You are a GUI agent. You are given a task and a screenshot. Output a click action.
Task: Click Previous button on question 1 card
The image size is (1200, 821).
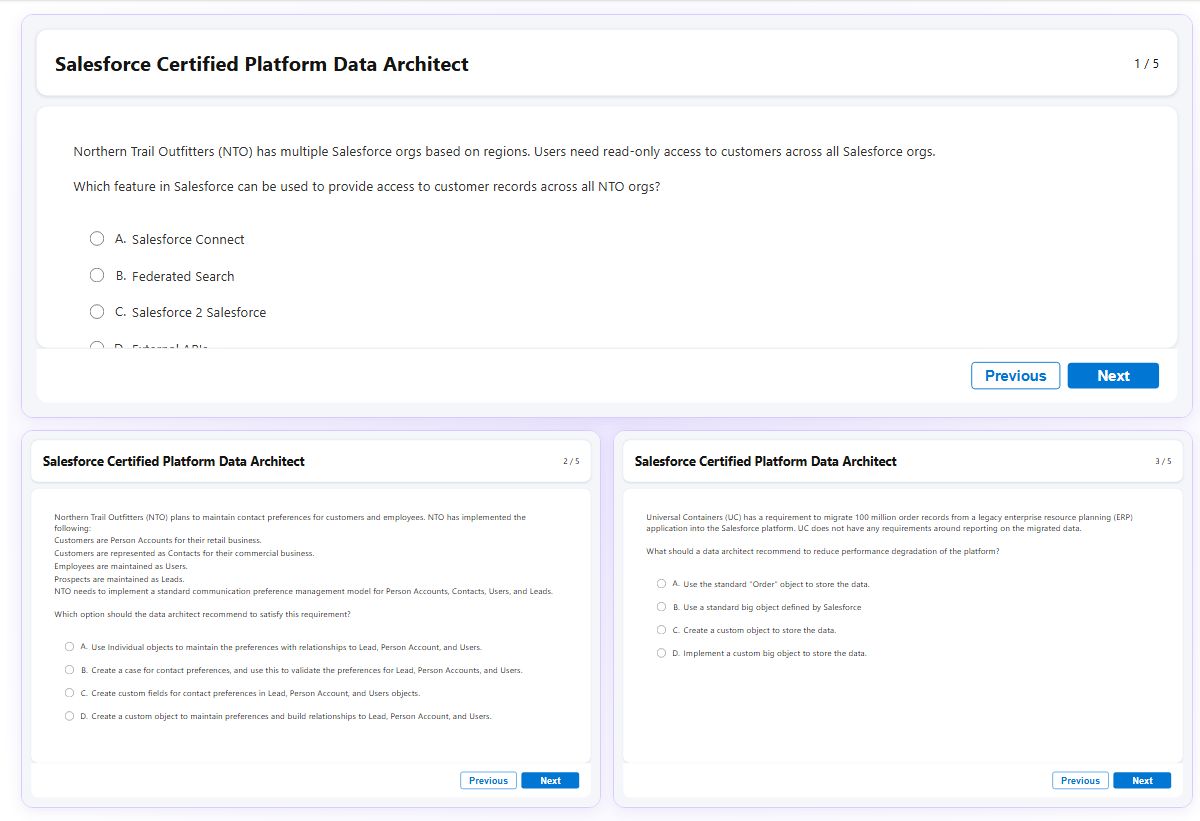(x=1015, y=376)
